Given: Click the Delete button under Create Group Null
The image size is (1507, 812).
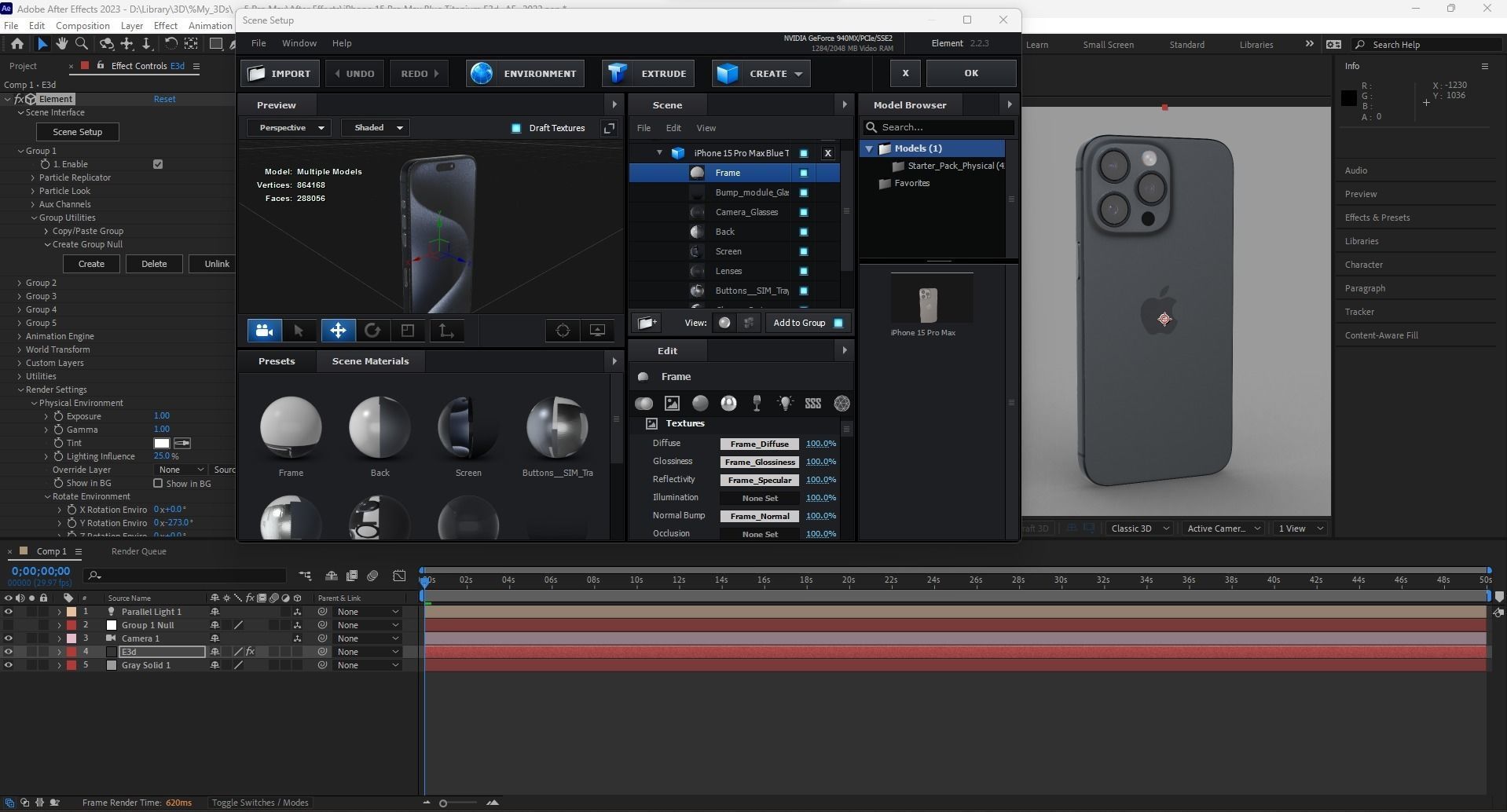Looking at the screenshot, I should tap(154, 264).
